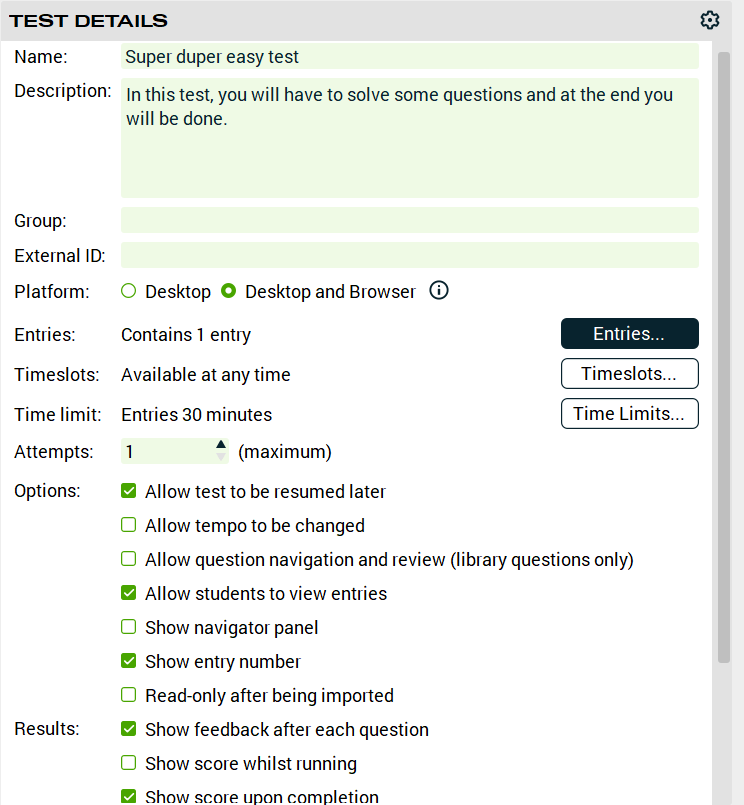Enable Show navigator panel checkbox
This screenshot has height=805, width=744.
128,628
